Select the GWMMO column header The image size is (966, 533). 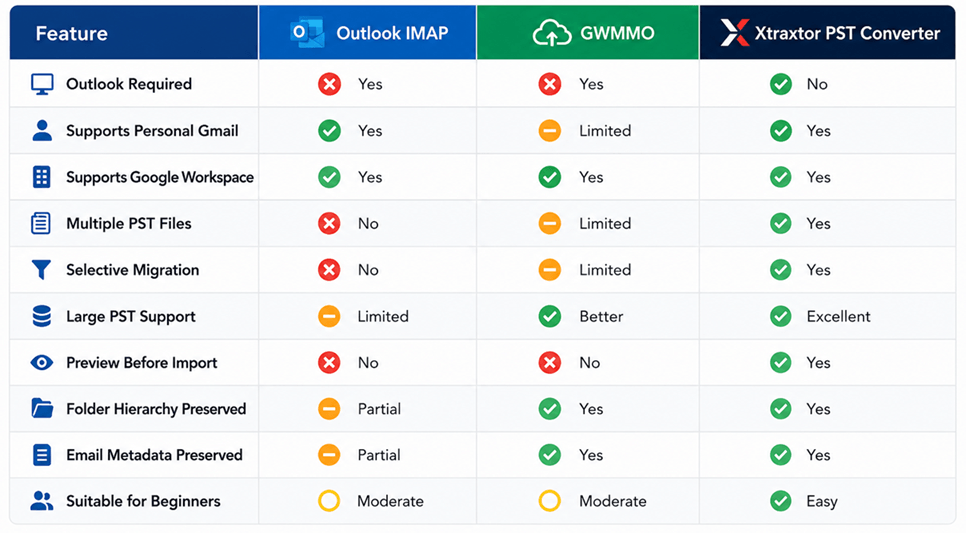click(588, 33)
